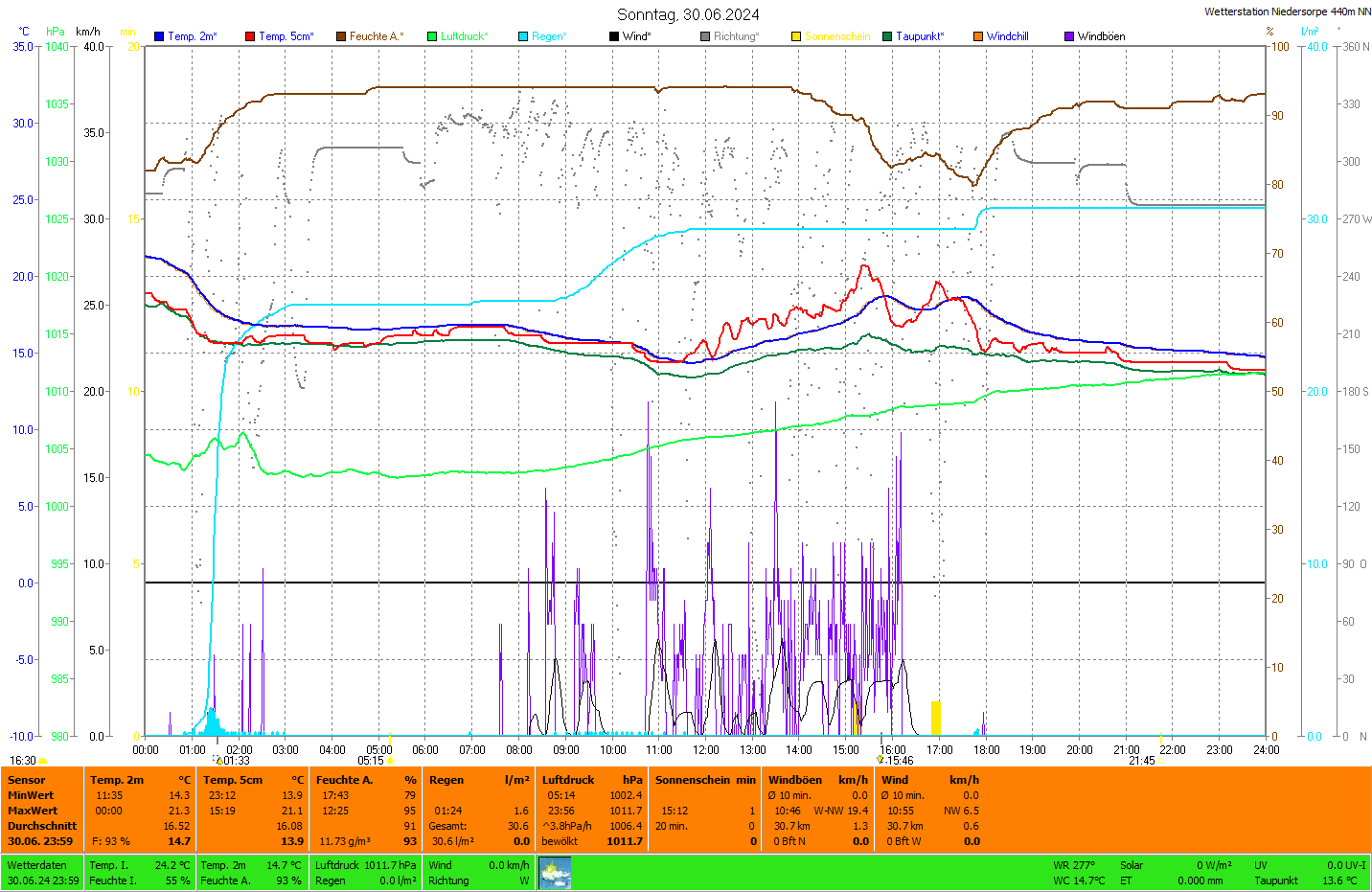Click the red Temp. 5cm legend square

click(250, 36)
